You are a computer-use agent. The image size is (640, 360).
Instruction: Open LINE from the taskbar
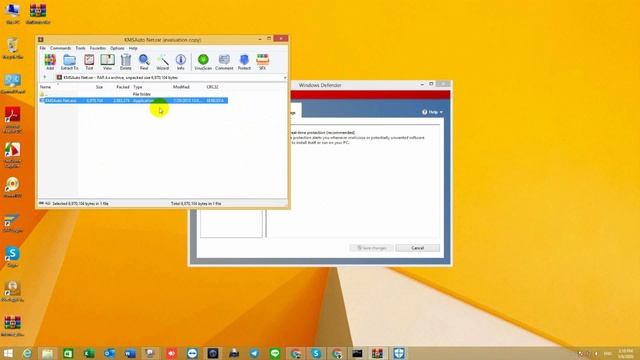pyautogui.click(x=275, y=353)
